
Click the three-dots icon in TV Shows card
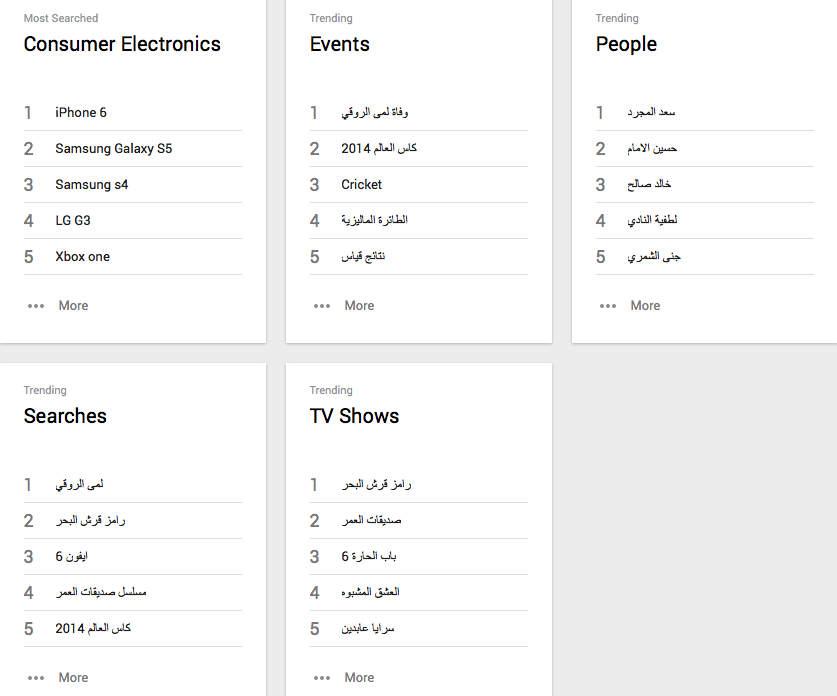pyautogui.click(x=322, y=678)
